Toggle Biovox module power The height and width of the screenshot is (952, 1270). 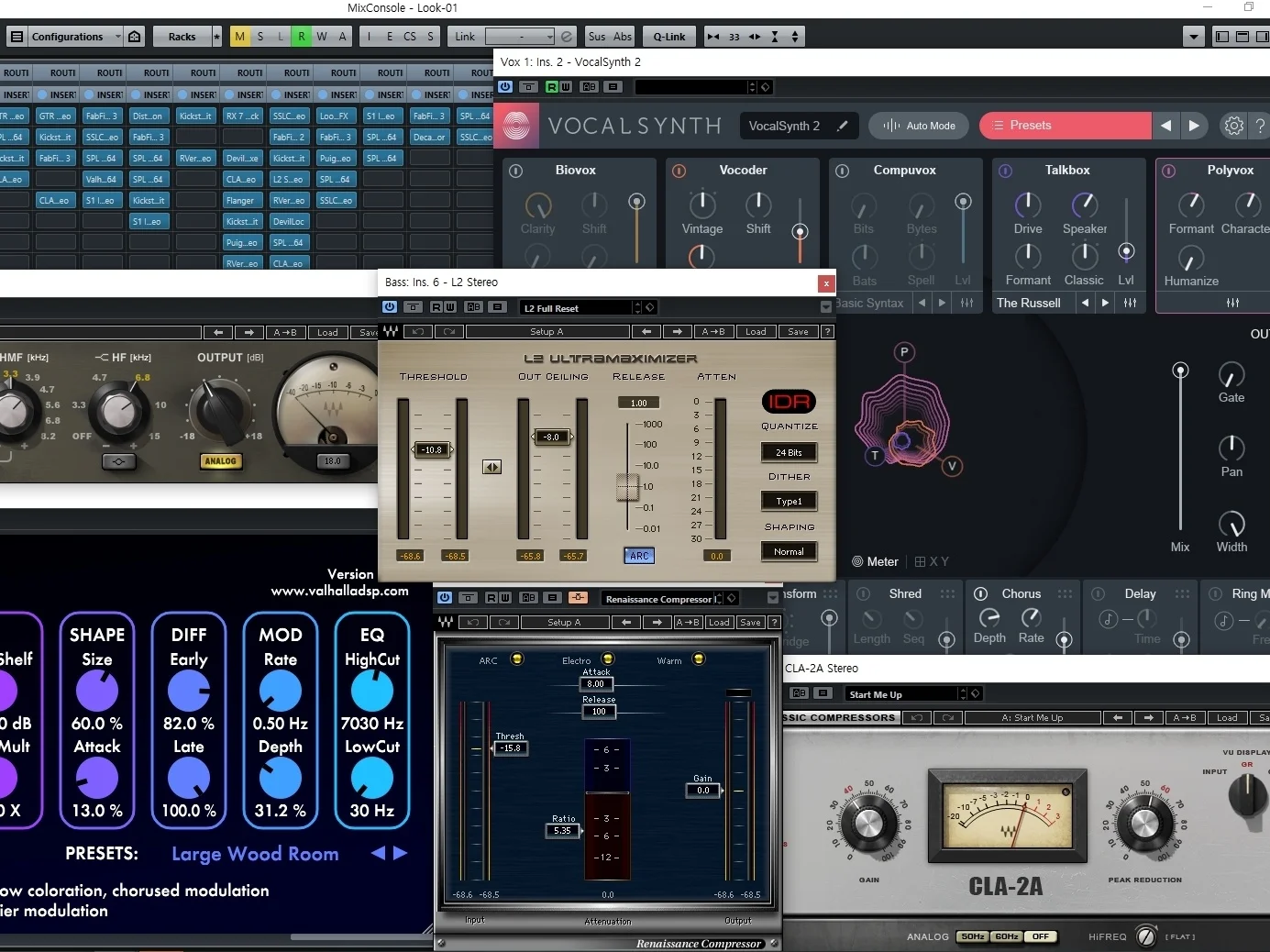tap(515, 171)
